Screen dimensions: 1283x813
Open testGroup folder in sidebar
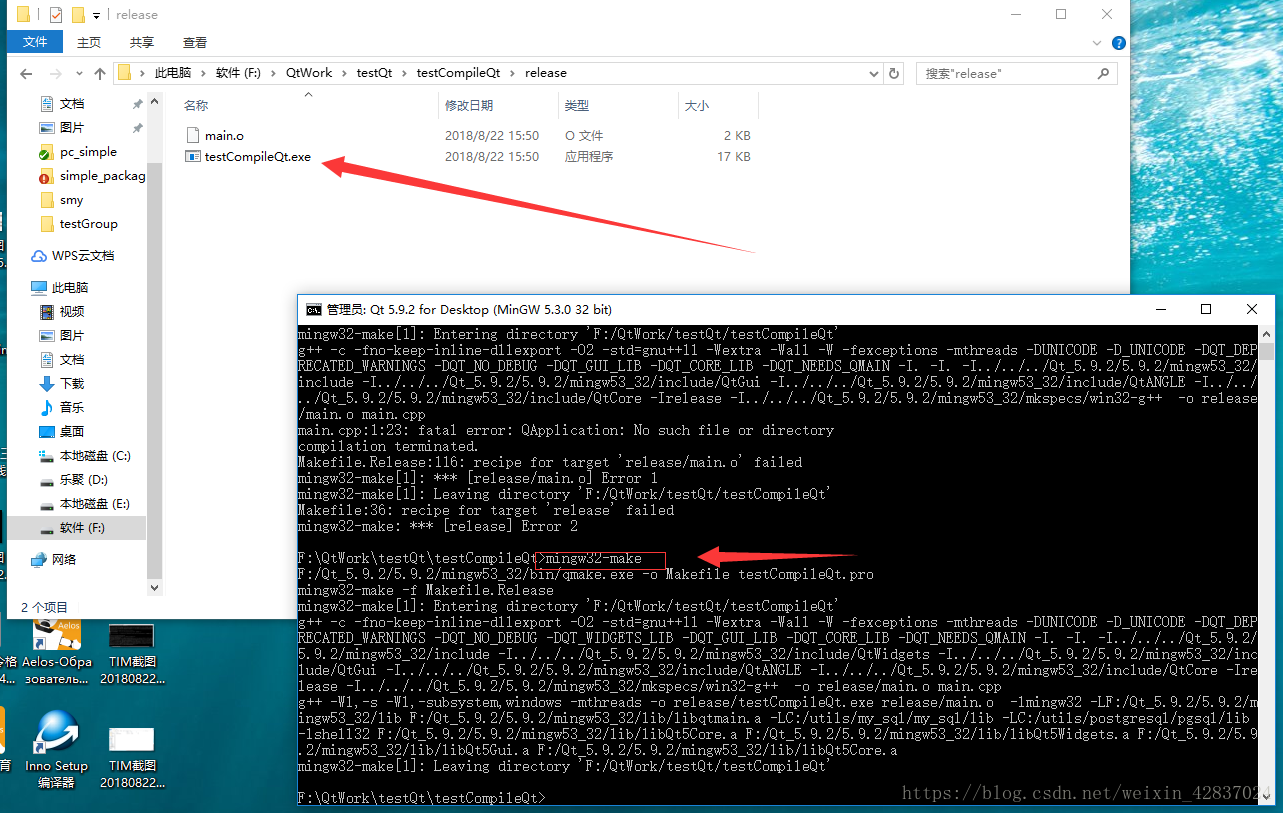coord(88,224)
